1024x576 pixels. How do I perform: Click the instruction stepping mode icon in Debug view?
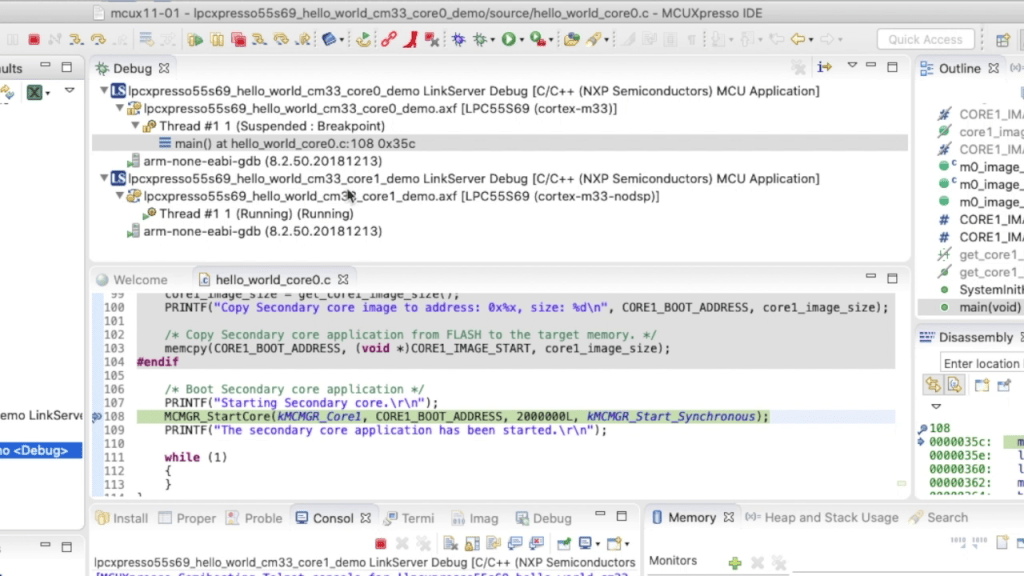coord(823,67)
